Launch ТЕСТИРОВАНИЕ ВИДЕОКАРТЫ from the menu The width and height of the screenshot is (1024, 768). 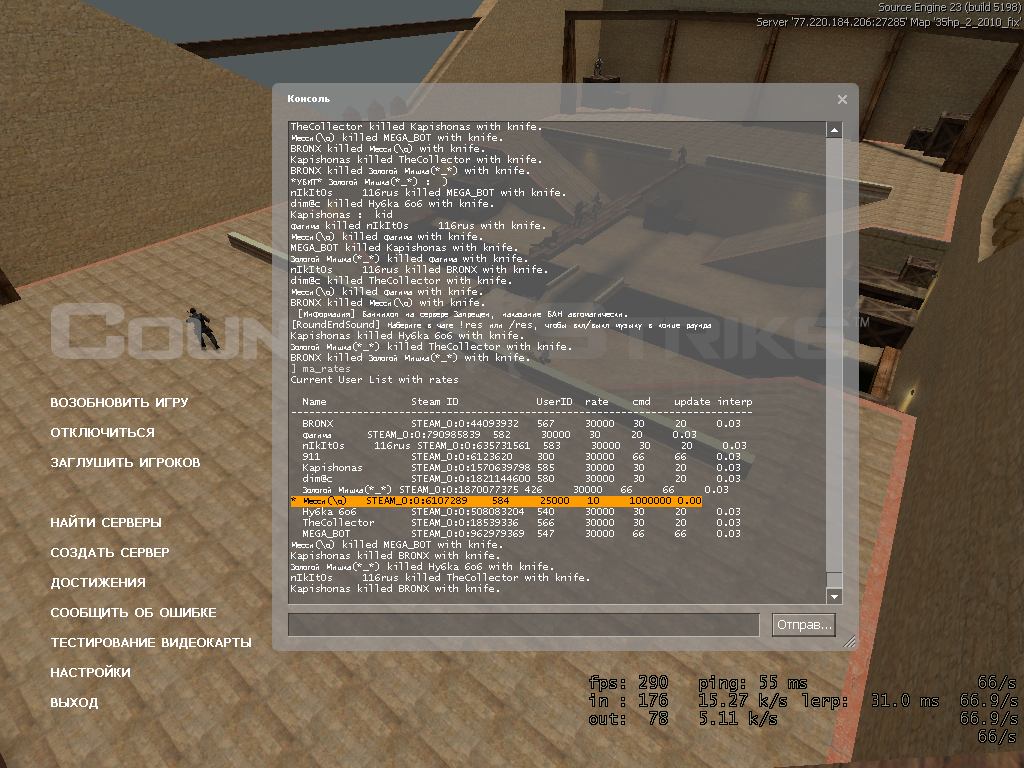pyautogui.click(x=151, y=643)
